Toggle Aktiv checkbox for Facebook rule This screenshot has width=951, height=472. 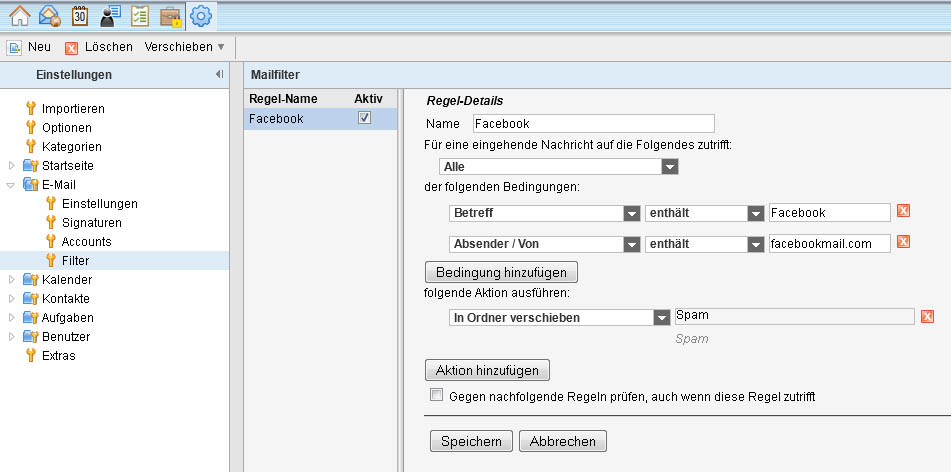tap(364, 118)
